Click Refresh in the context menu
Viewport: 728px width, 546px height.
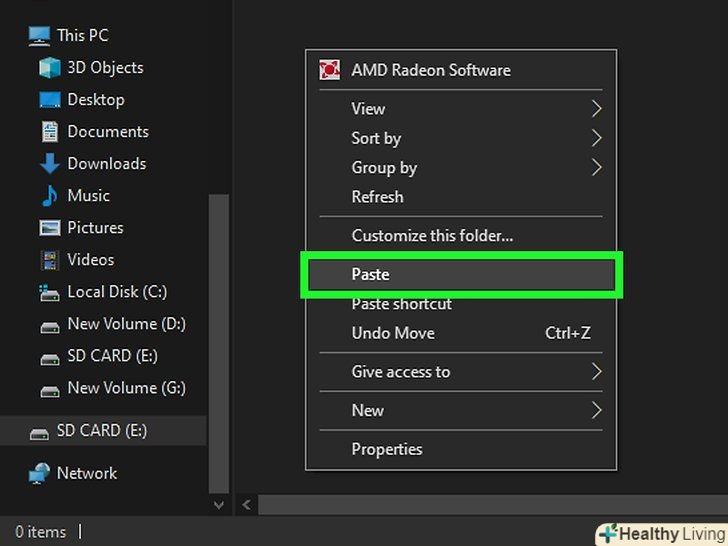pyautogui.click(x=378, y=197)
